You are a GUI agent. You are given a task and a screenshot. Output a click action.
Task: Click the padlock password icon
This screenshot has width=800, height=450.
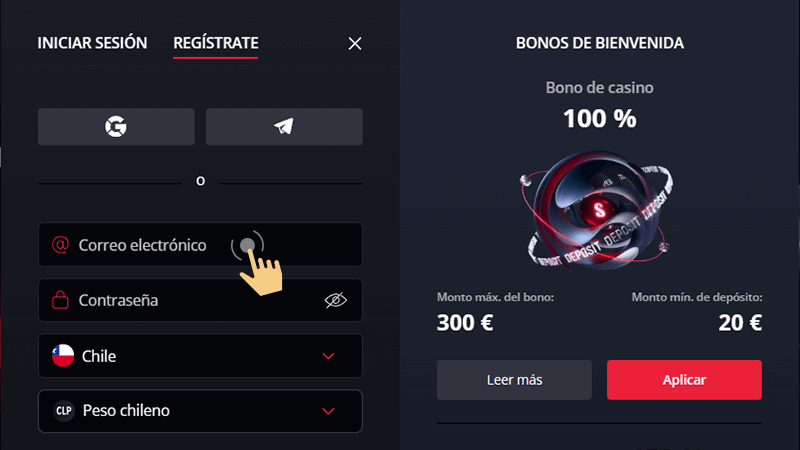60,300
